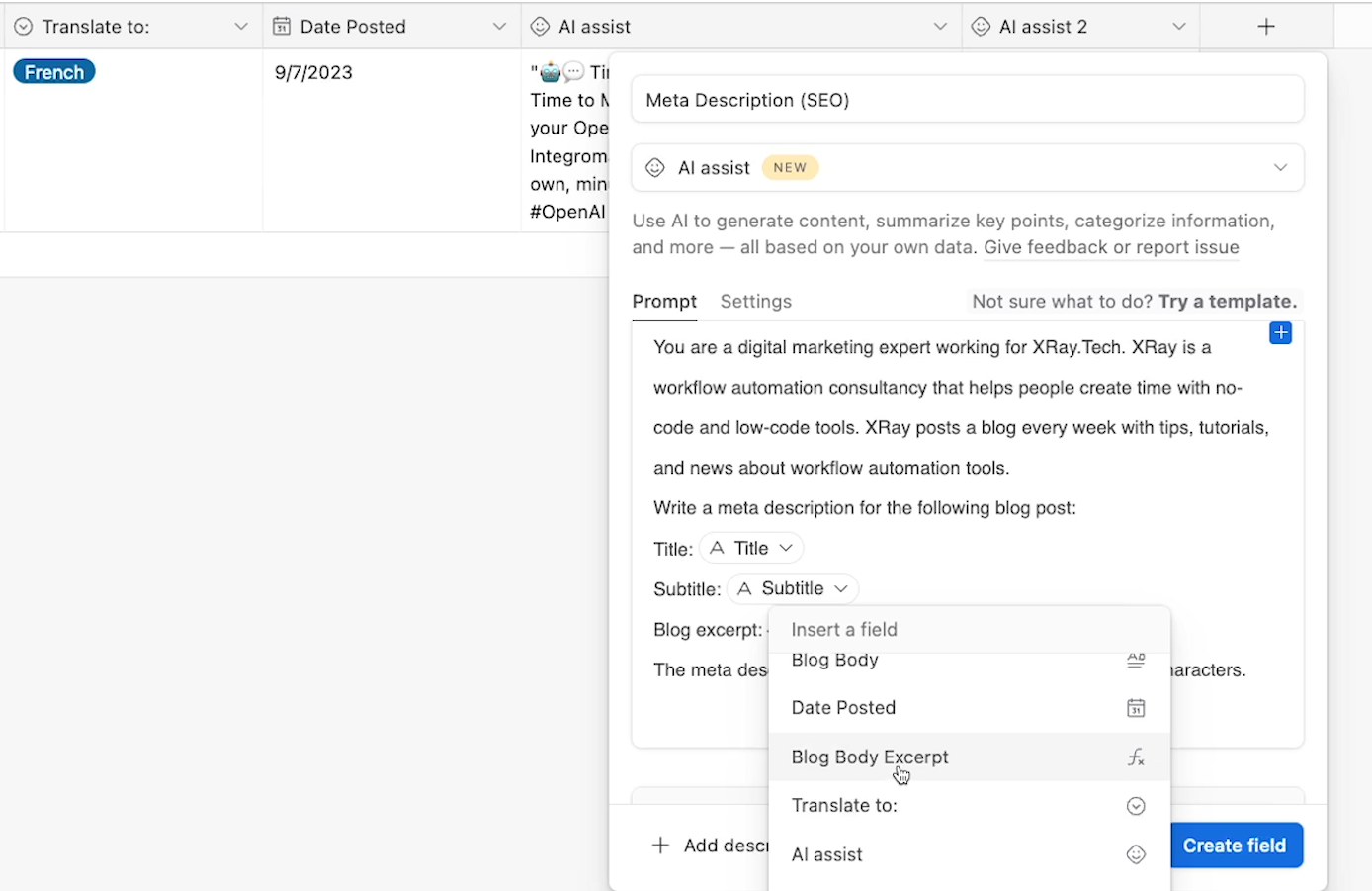
Task: Click the Translate to select header icon
Action: tap(23, 27)
